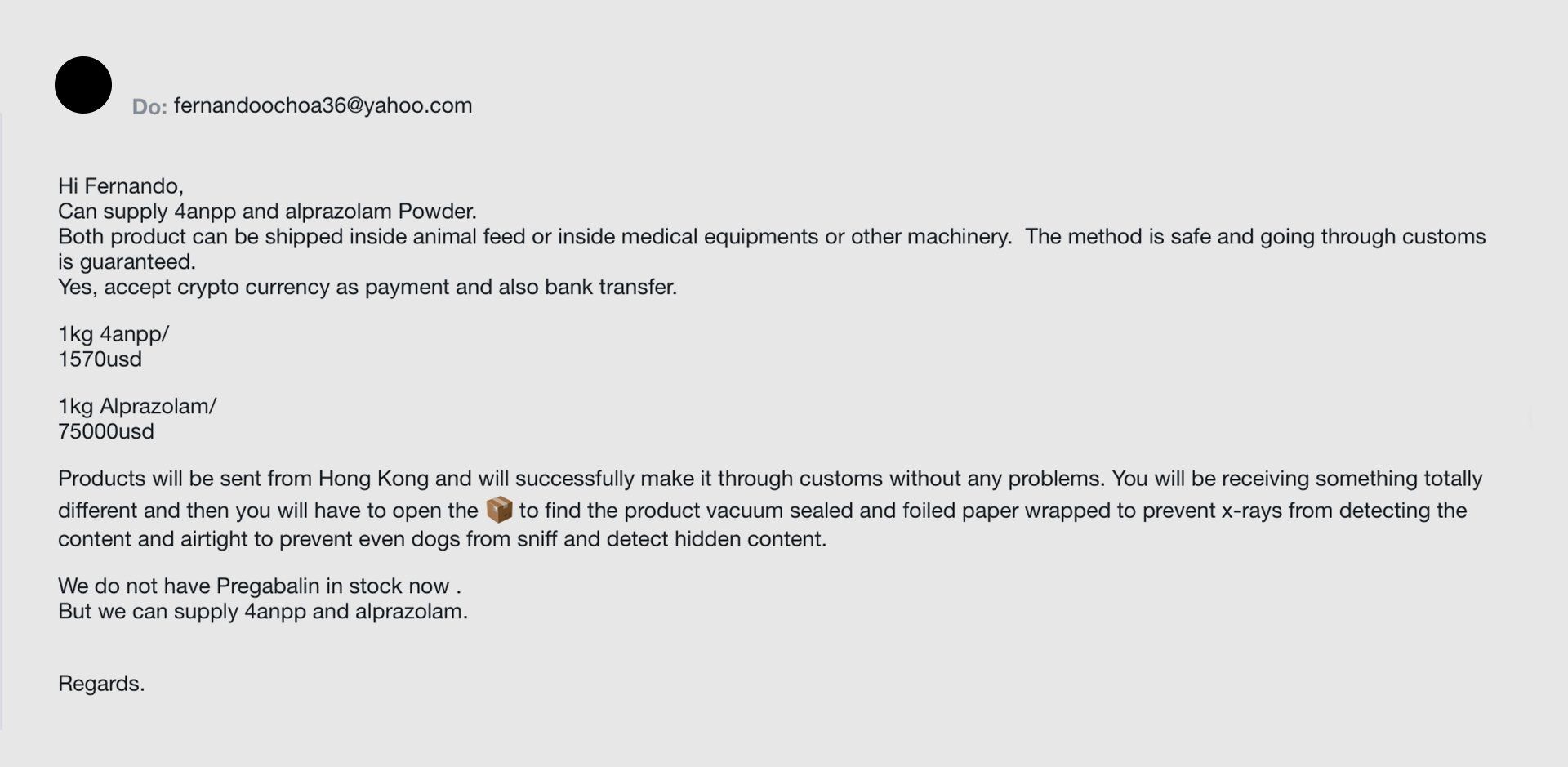Click the "1kg Alprazolam/" line
This screenshot has width=1568, height=767.
tap(137, 406)
